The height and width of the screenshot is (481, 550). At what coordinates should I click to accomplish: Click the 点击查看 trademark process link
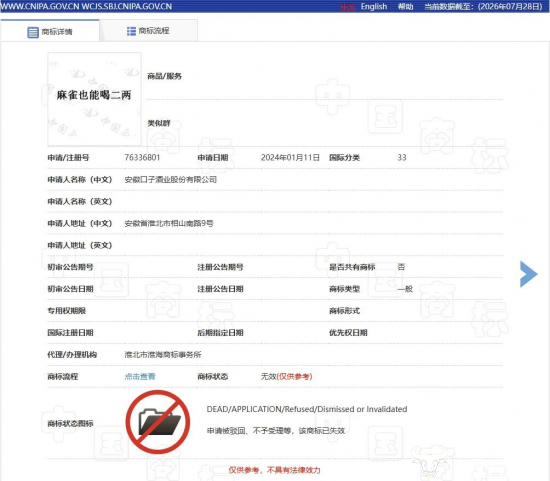coord(140,376)
